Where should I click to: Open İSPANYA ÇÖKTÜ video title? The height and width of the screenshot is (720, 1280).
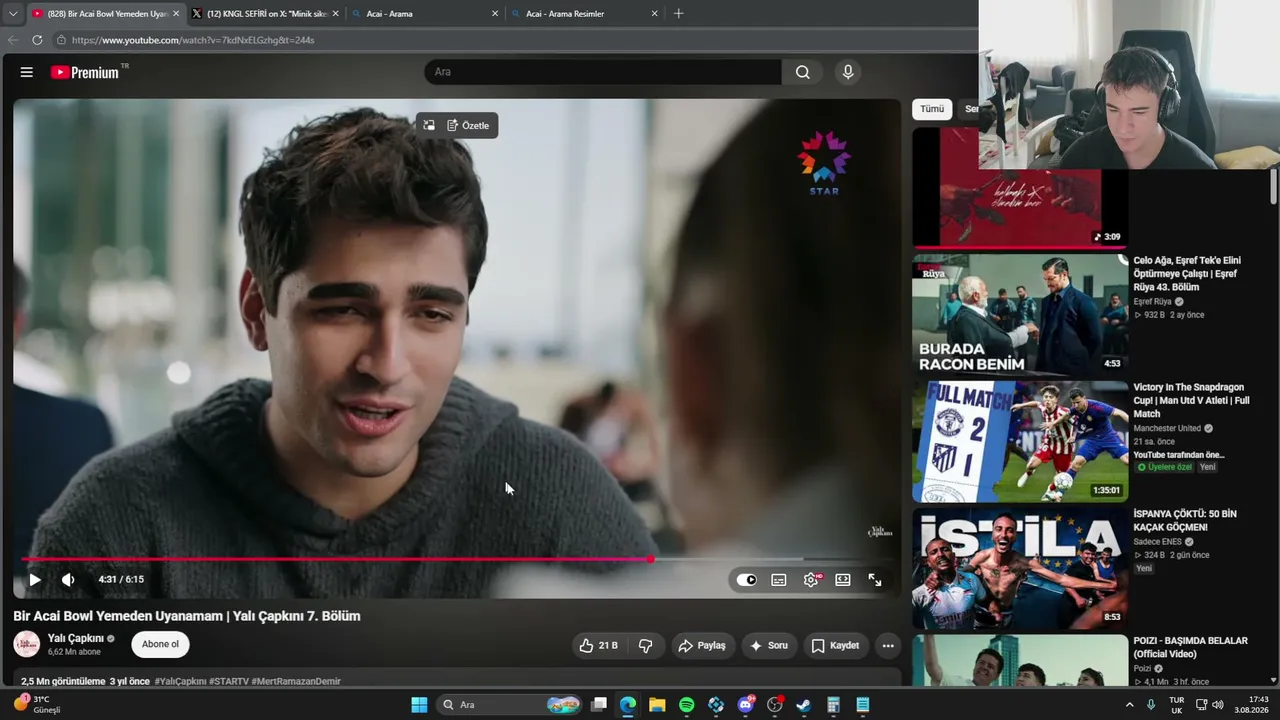click(x=1184, y=520)
